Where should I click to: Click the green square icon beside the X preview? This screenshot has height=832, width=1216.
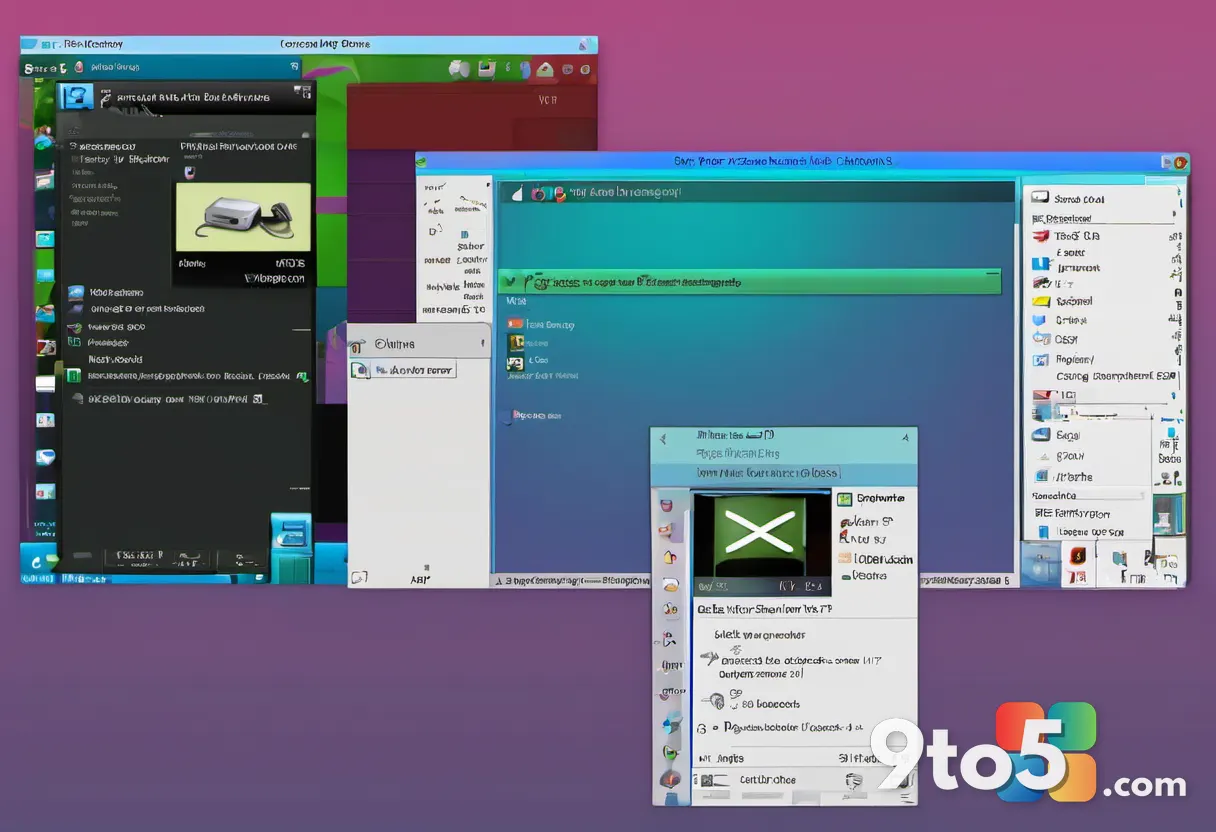(x=844, y=498)
